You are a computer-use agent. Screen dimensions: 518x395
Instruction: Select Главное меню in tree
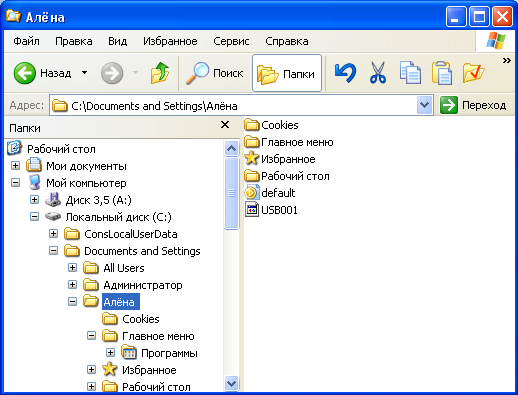pos(158,336)
